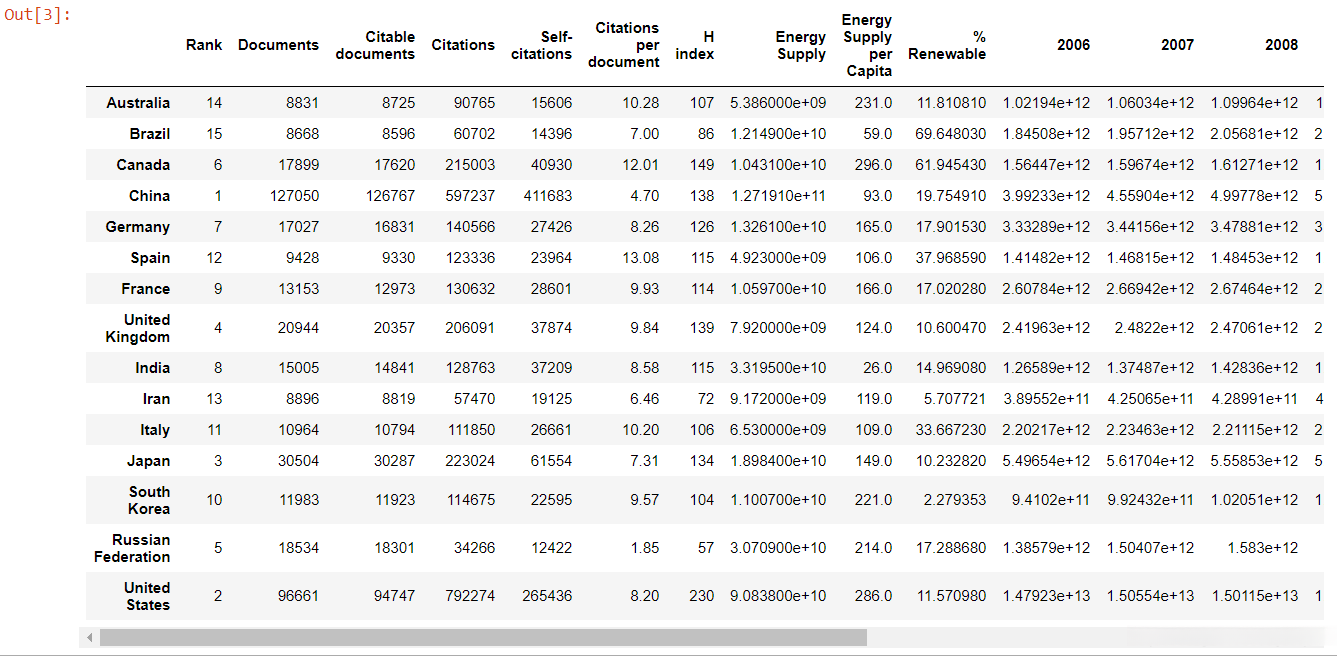
Task: Select the China row label
Action: pyautogui.click(x=150, y=196)
